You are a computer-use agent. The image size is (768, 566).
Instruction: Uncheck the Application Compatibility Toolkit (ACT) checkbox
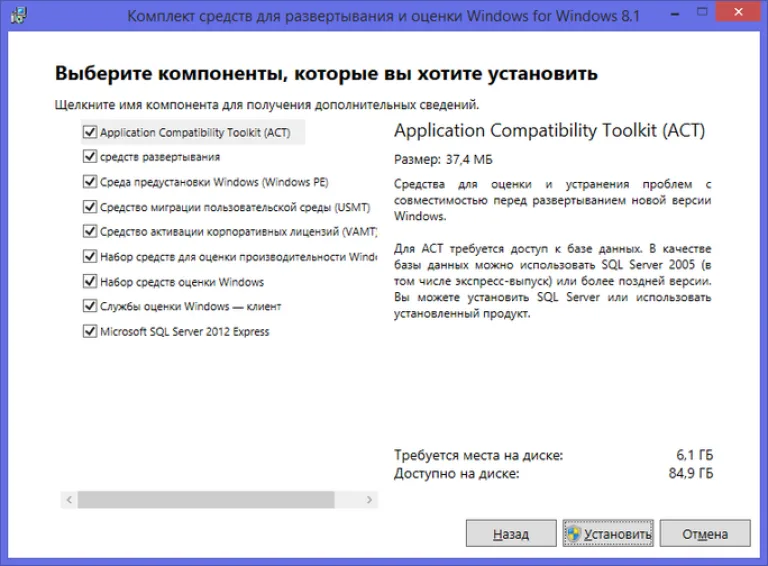pos(90,132)
